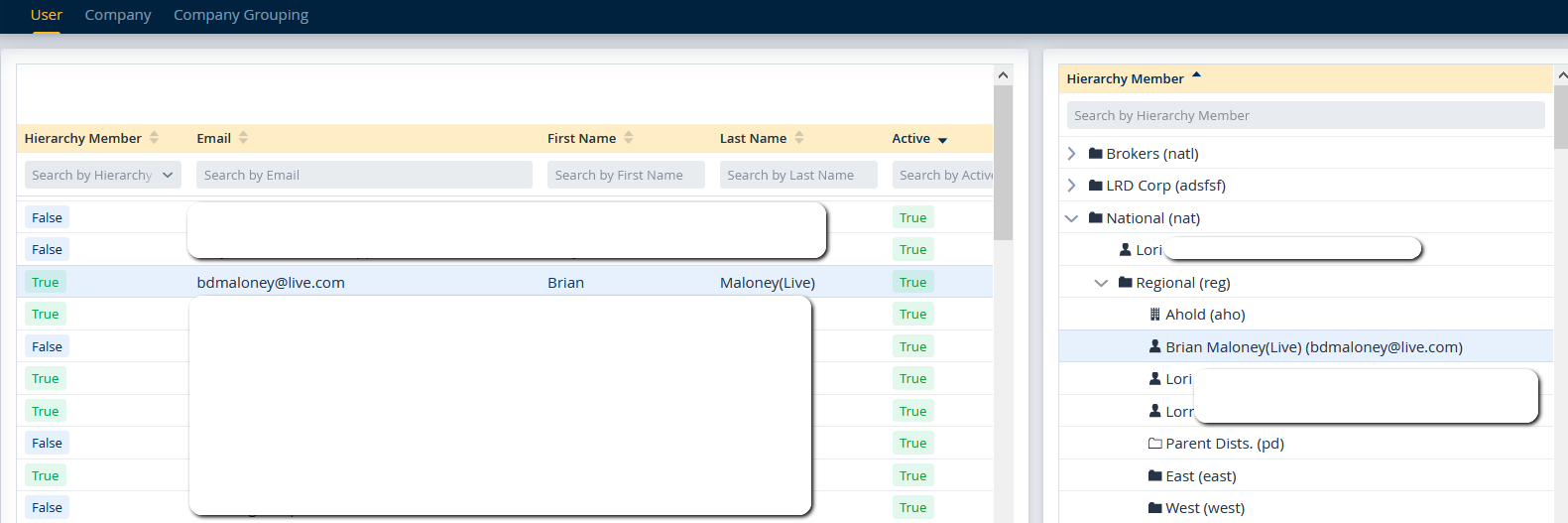The width and height of the screenshot is (1568, 523).
Task: Collapse the Regional (reg) tree node
Action: 1101,283
